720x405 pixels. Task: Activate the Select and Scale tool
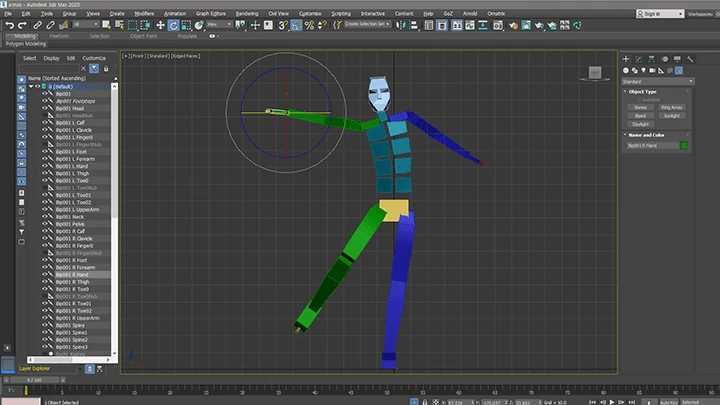186,25
